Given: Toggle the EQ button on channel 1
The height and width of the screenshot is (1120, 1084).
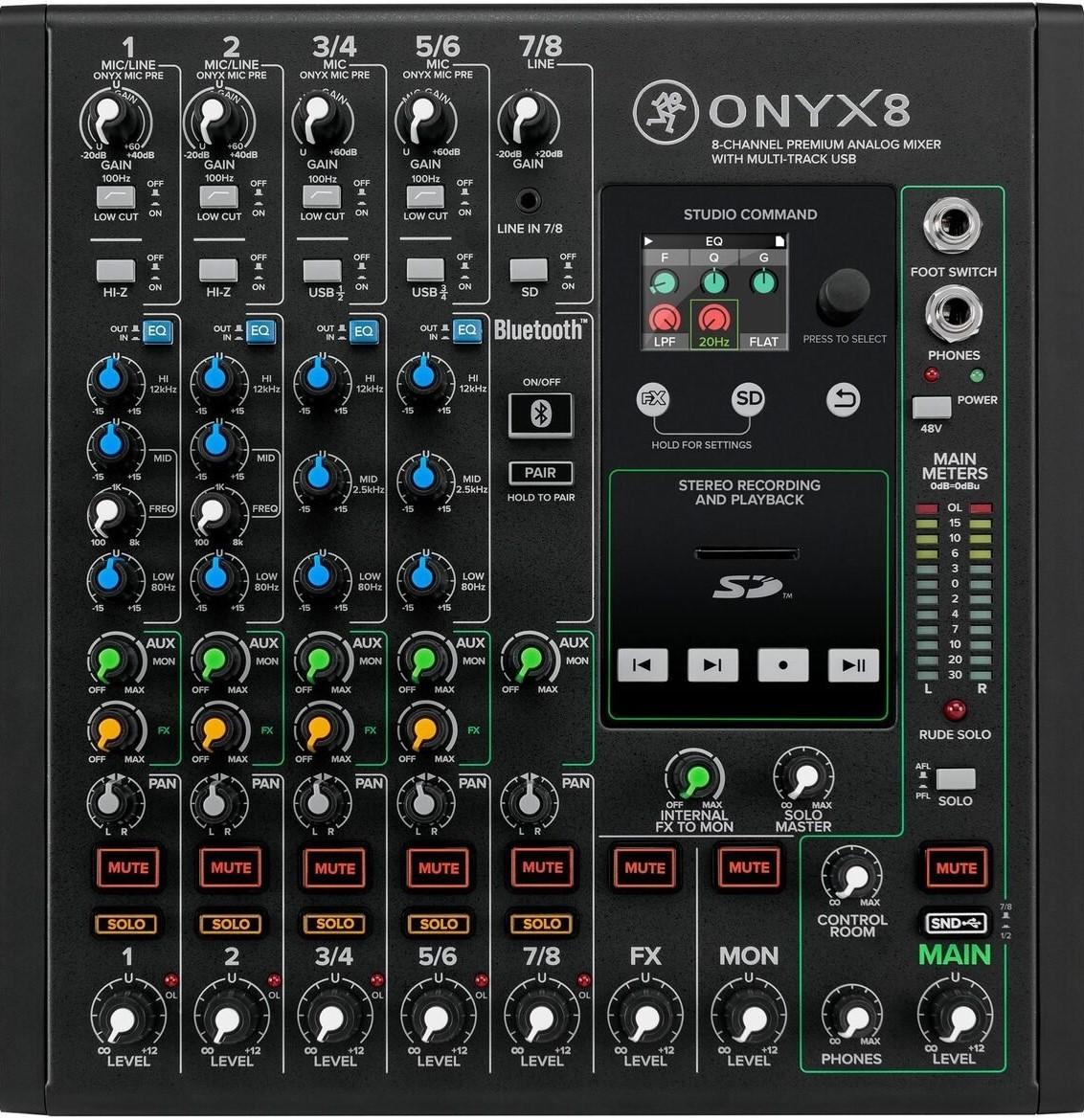Looking at the screenshot, I should click(x=157, y=332).
